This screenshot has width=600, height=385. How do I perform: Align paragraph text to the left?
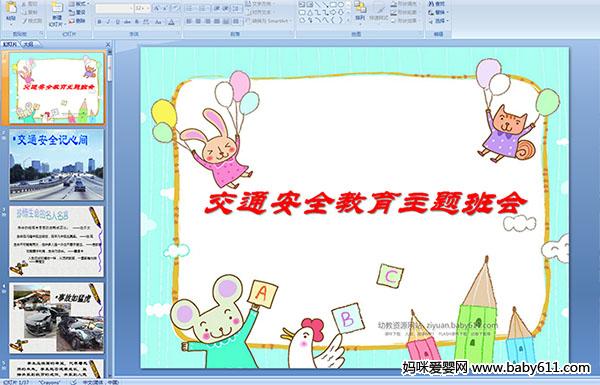coord(189,21)
